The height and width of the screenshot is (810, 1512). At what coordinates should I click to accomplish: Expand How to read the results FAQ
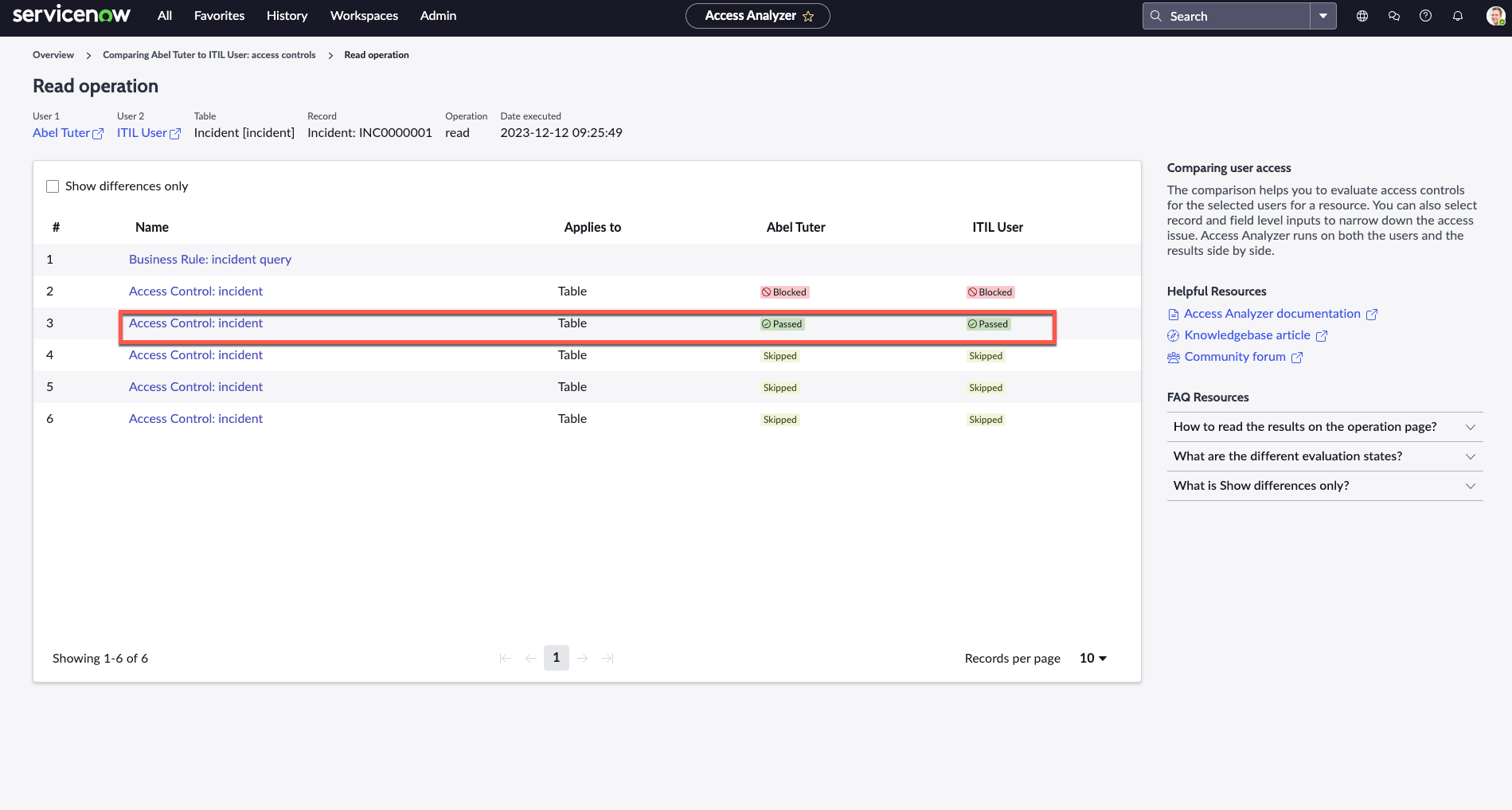click(1325, 427)
